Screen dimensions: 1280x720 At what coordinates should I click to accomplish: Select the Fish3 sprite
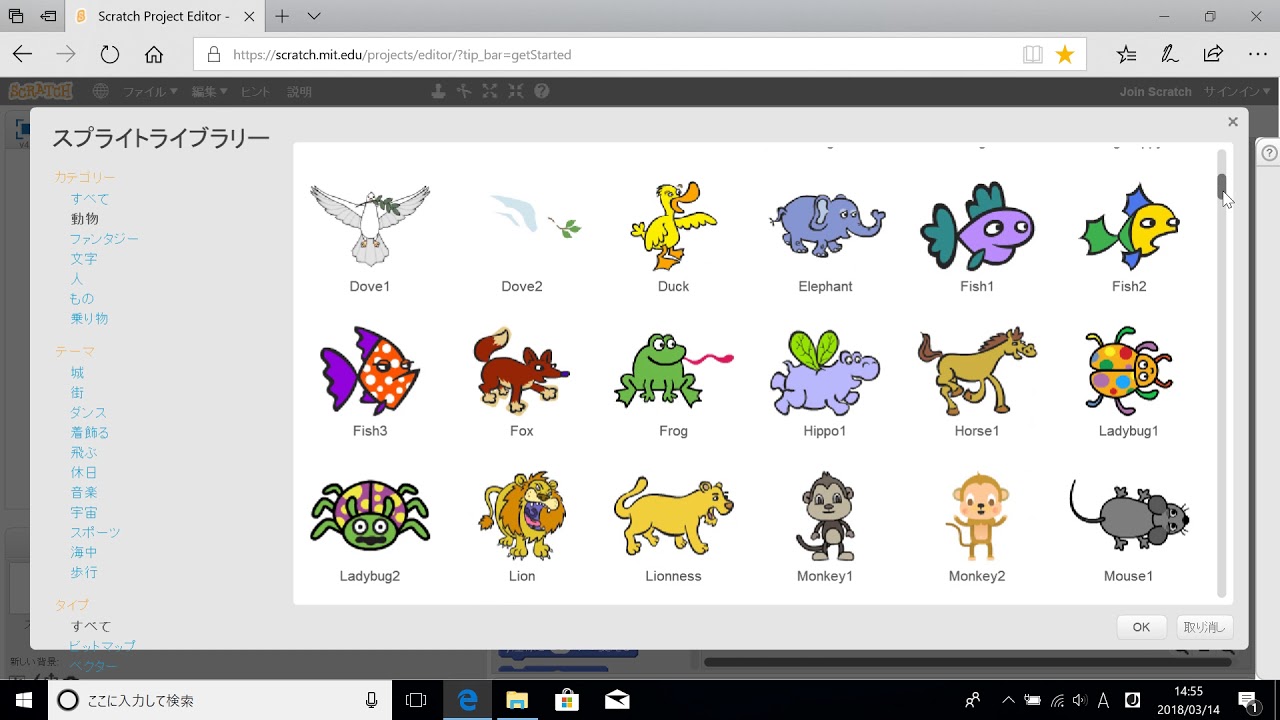[370, 371]
